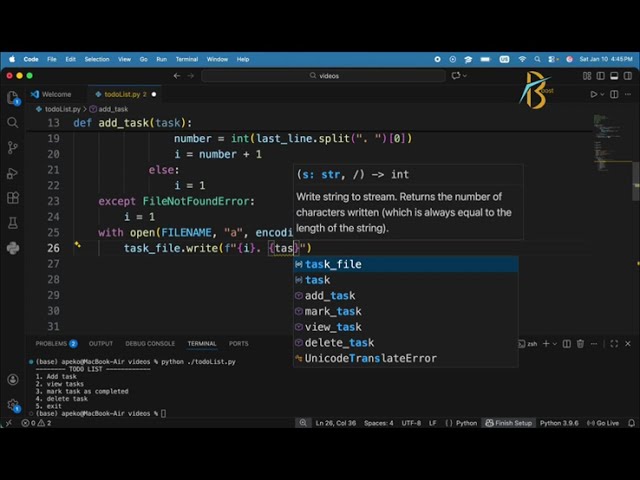Open the Run menu
640x480 pixels.
pos(162,59)
